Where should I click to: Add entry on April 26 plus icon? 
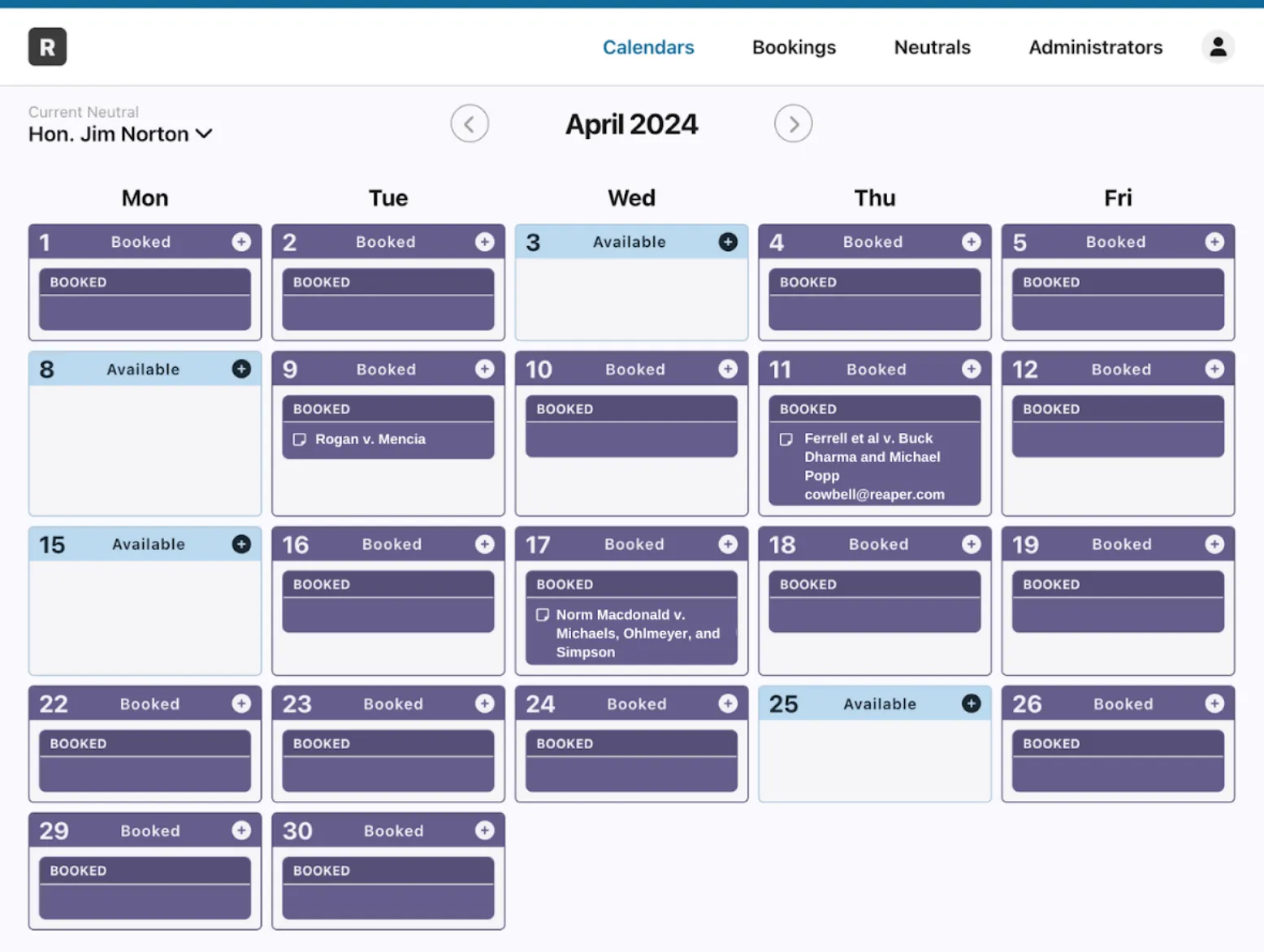point(1214,703)
